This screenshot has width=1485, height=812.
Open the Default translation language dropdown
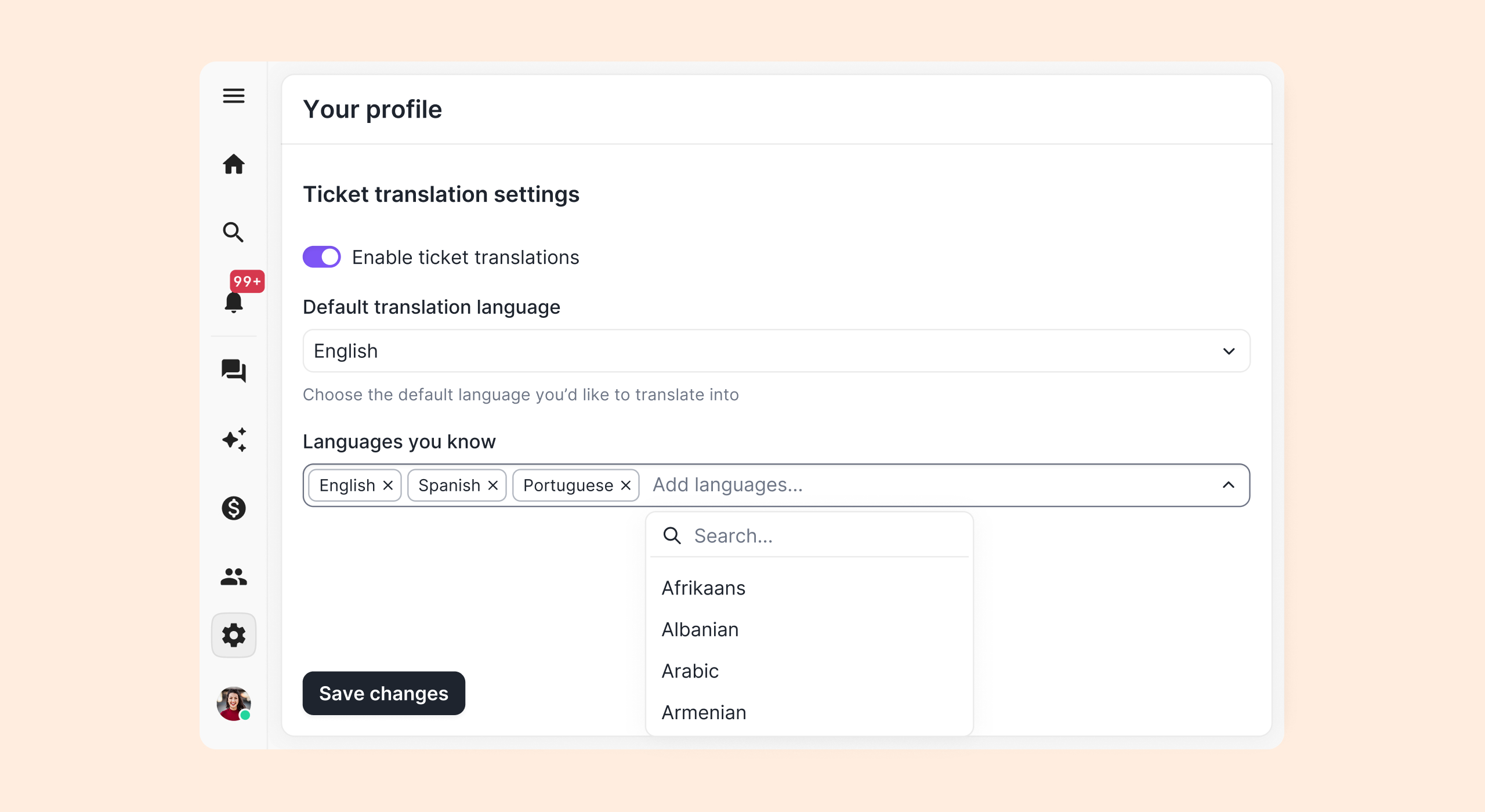[776, 351]
